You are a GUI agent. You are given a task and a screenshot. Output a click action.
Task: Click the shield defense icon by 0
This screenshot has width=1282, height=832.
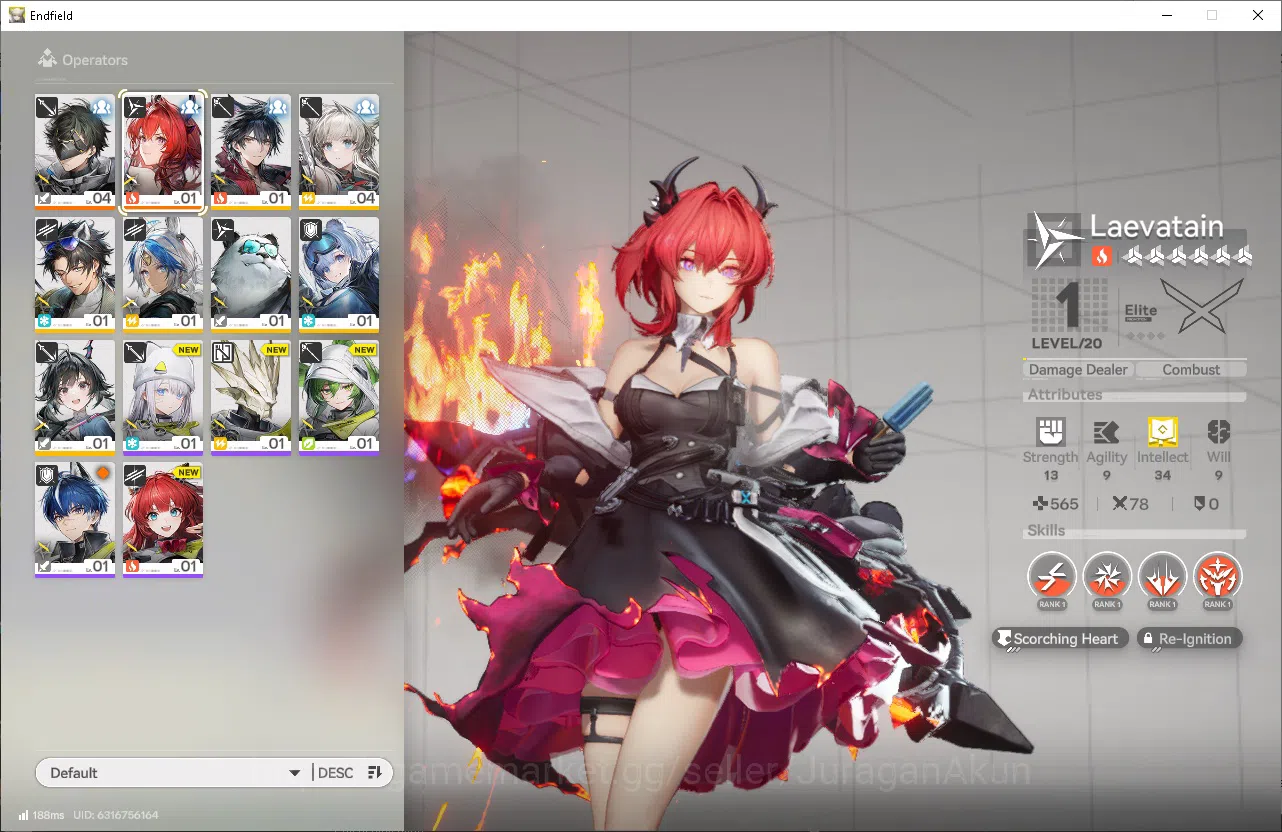pos(1199,504)
